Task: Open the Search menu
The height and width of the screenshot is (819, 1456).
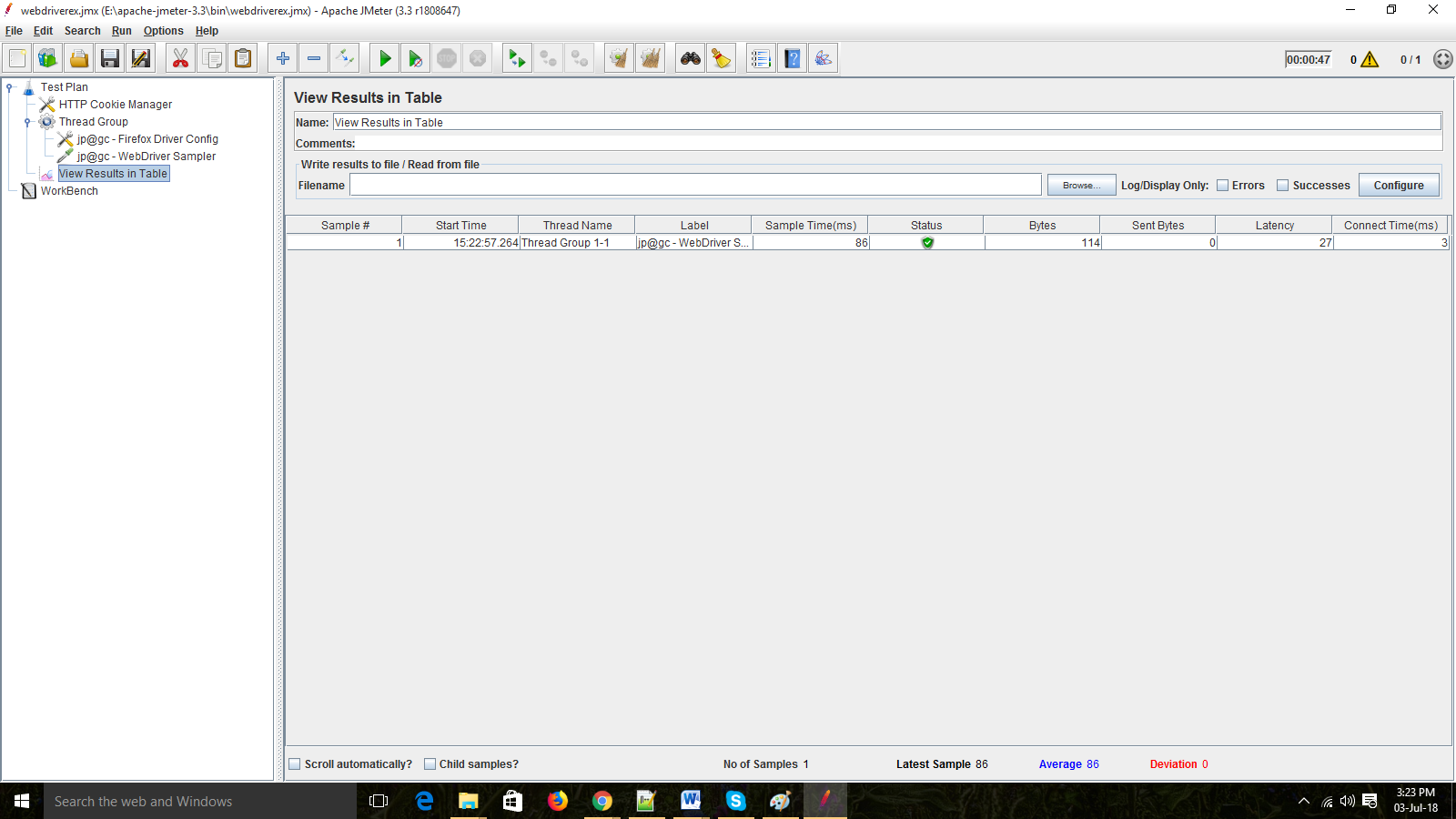Action: tap(82, 31)
